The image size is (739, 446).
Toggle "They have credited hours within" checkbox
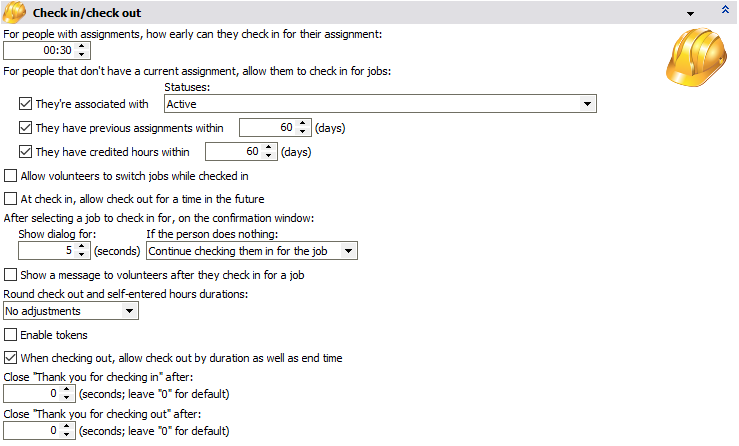pyautogui.click(x=26, y=153)
